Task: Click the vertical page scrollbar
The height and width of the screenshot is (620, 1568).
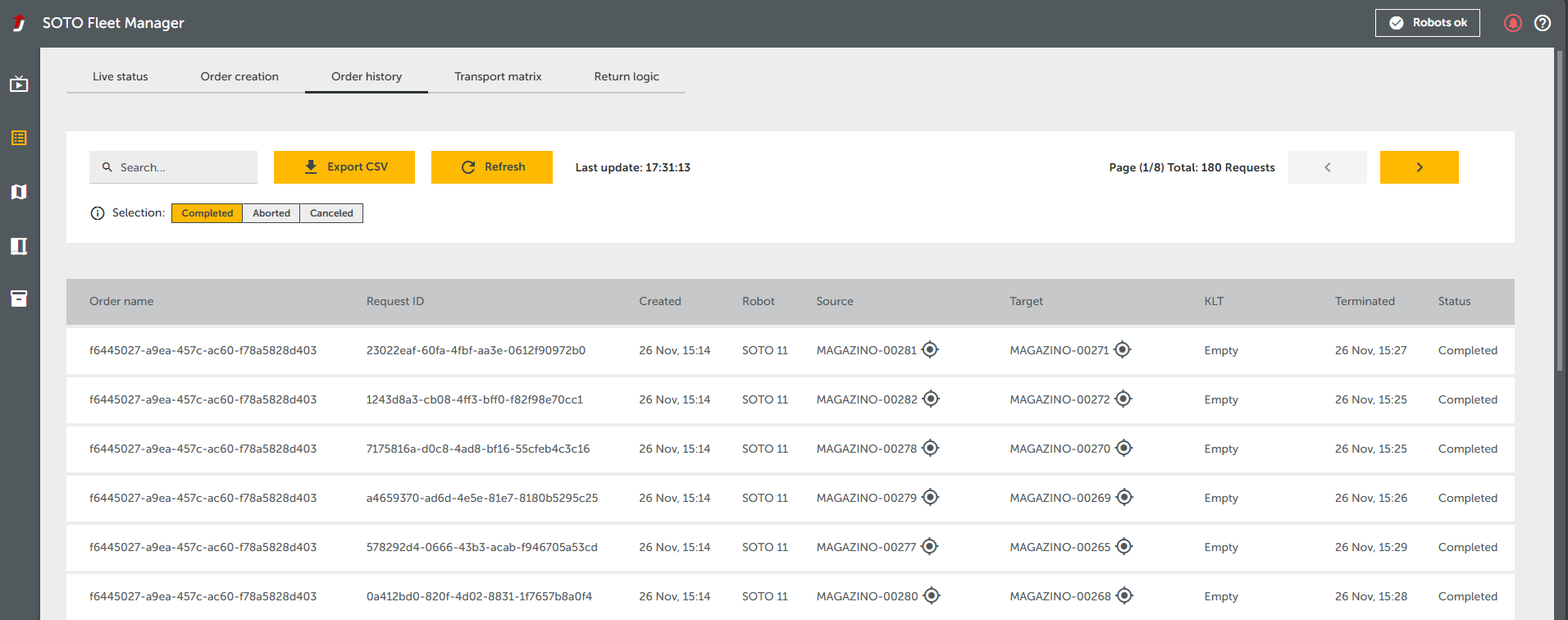Action: (1560, 213)
